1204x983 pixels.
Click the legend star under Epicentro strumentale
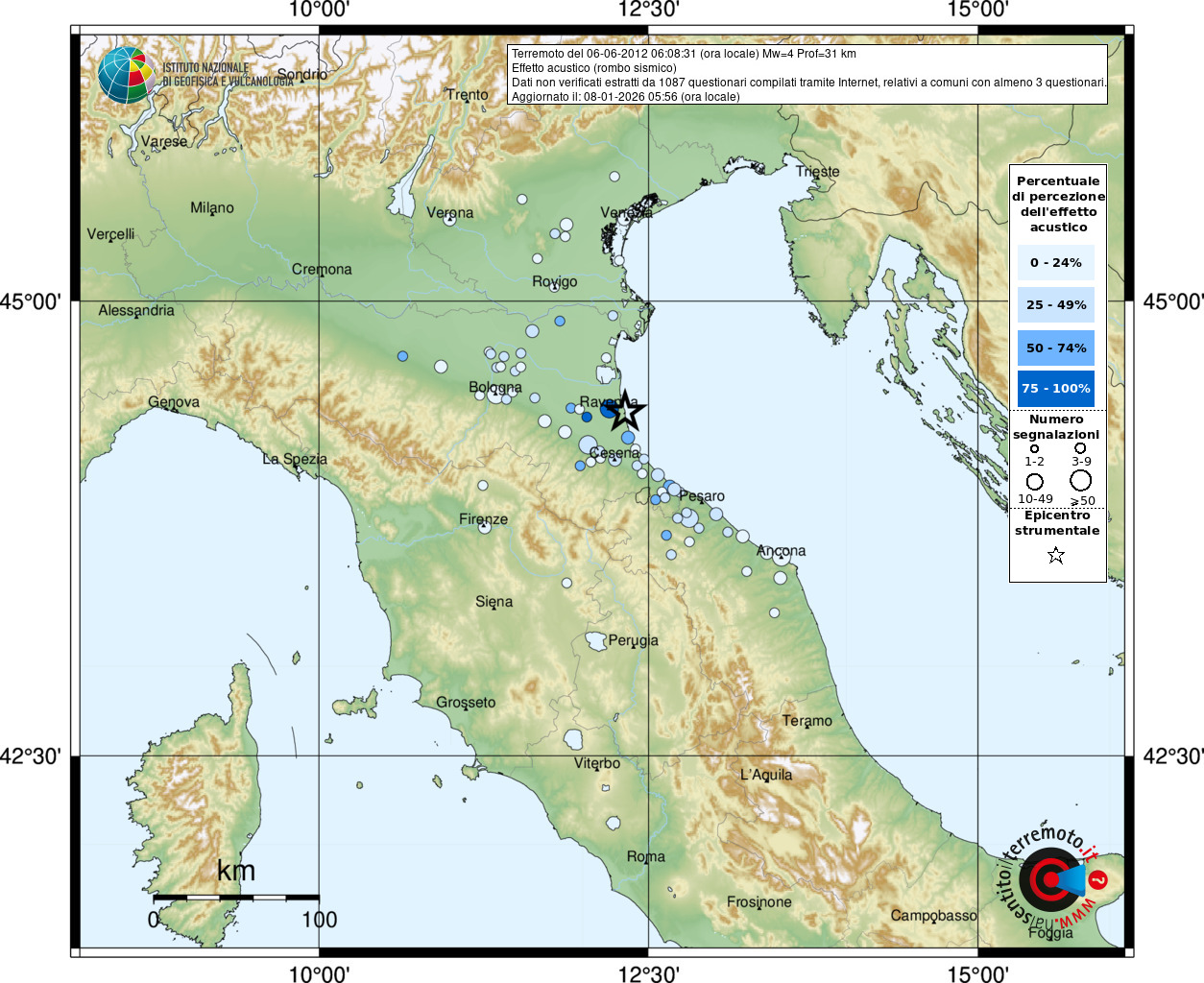point(1056,555)
